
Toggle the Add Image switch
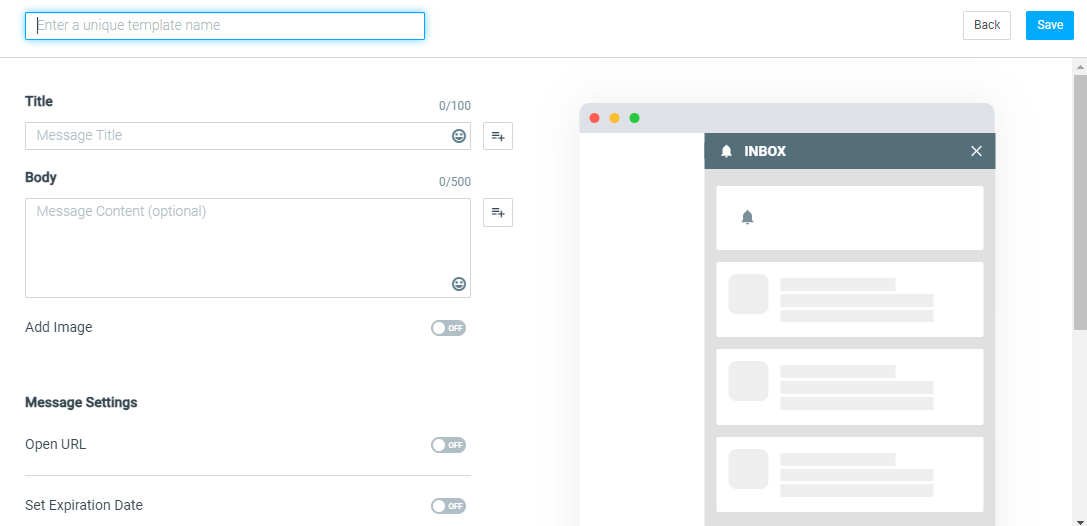(449, 328)
